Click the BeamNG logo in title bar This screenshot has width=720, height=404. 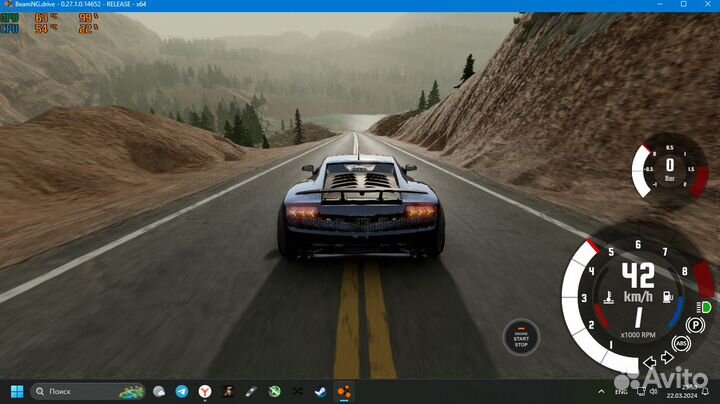point(8,4)
